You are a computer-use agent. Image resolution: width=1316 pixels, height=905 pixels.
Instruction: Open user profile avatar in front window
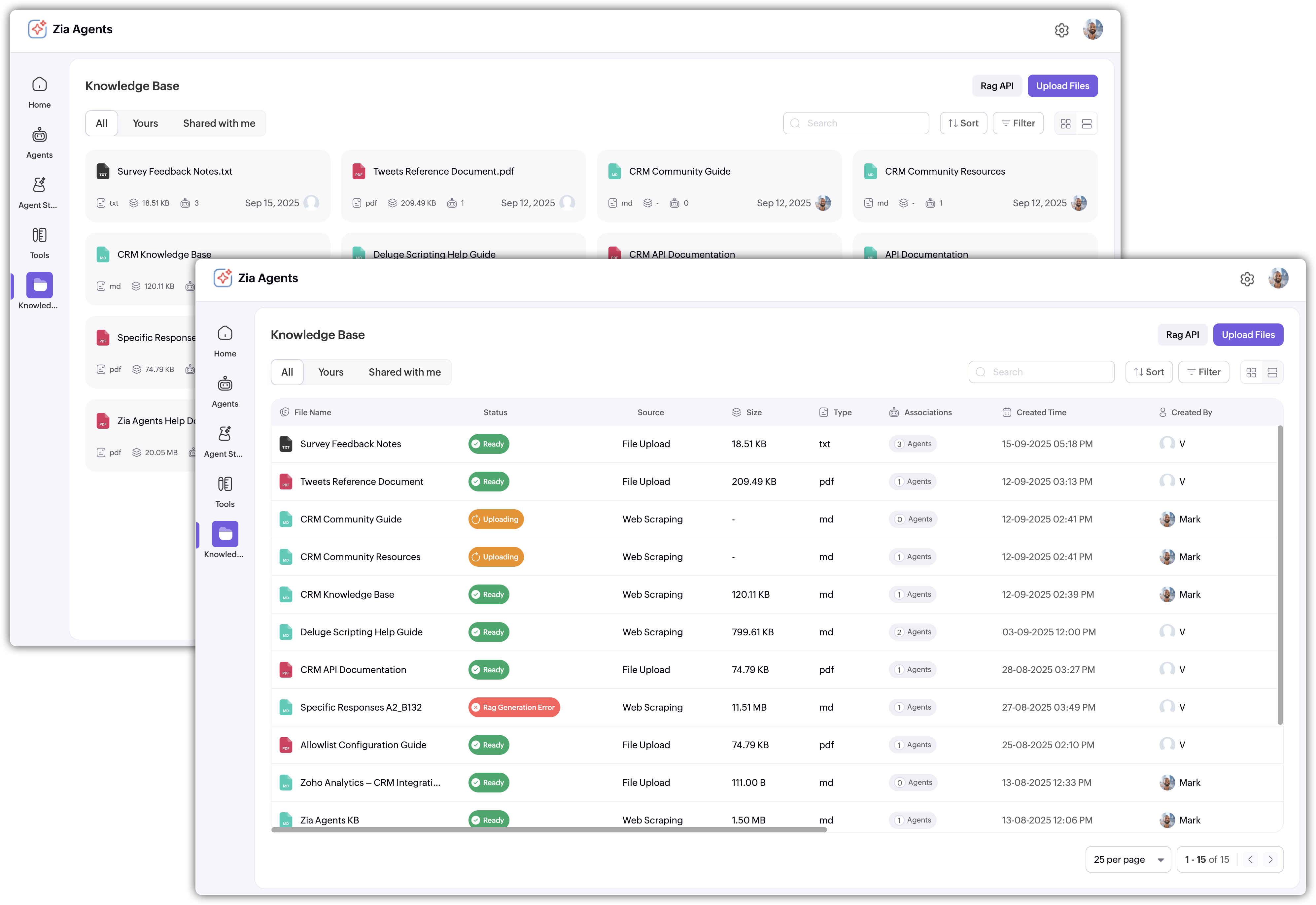pyautogui.click(x=1278, y=279)
